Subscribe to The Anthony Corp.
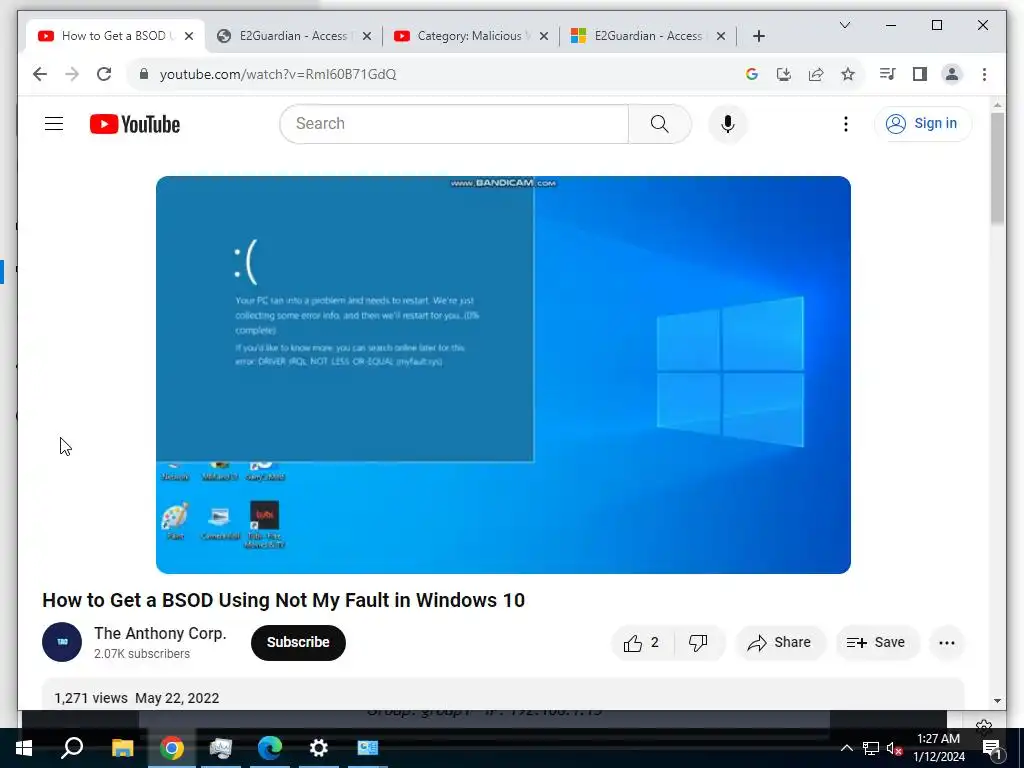The image size is (1024, 768). pos(298,643)
